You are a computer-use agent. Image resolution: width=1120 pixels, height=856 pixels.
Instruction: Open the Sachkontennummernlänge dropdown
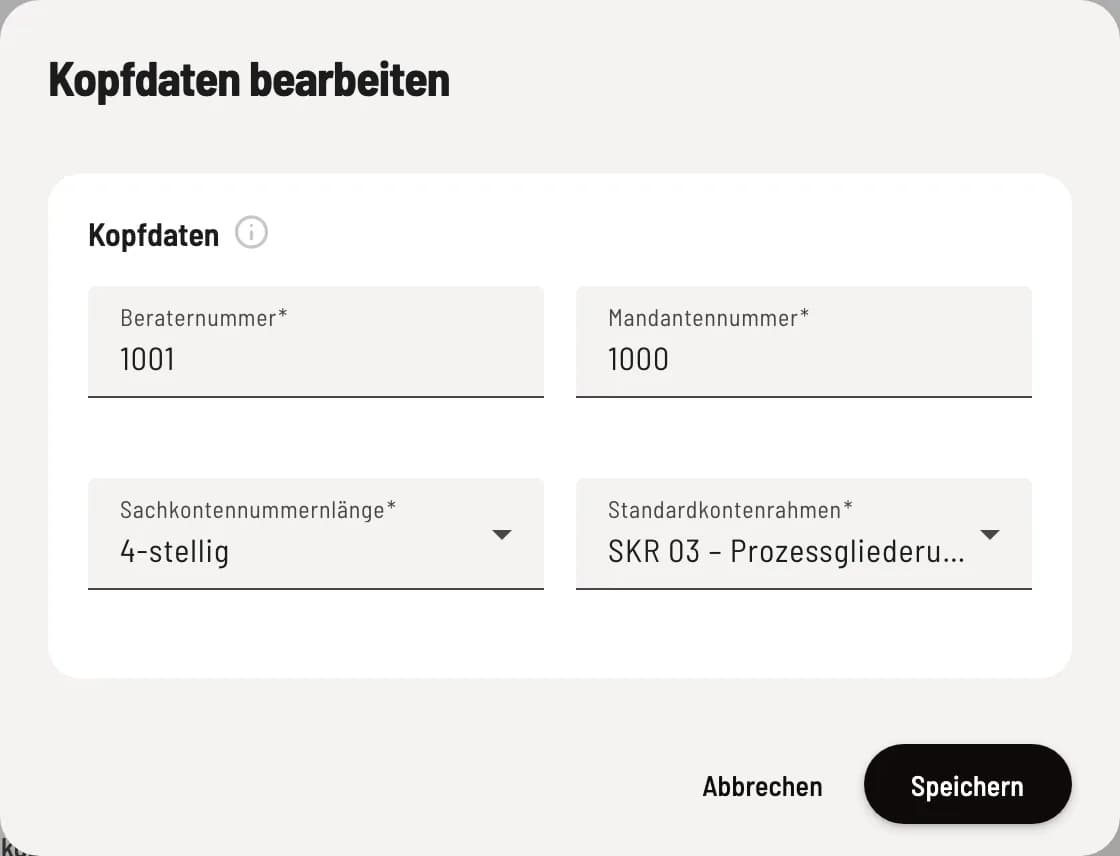316,534
